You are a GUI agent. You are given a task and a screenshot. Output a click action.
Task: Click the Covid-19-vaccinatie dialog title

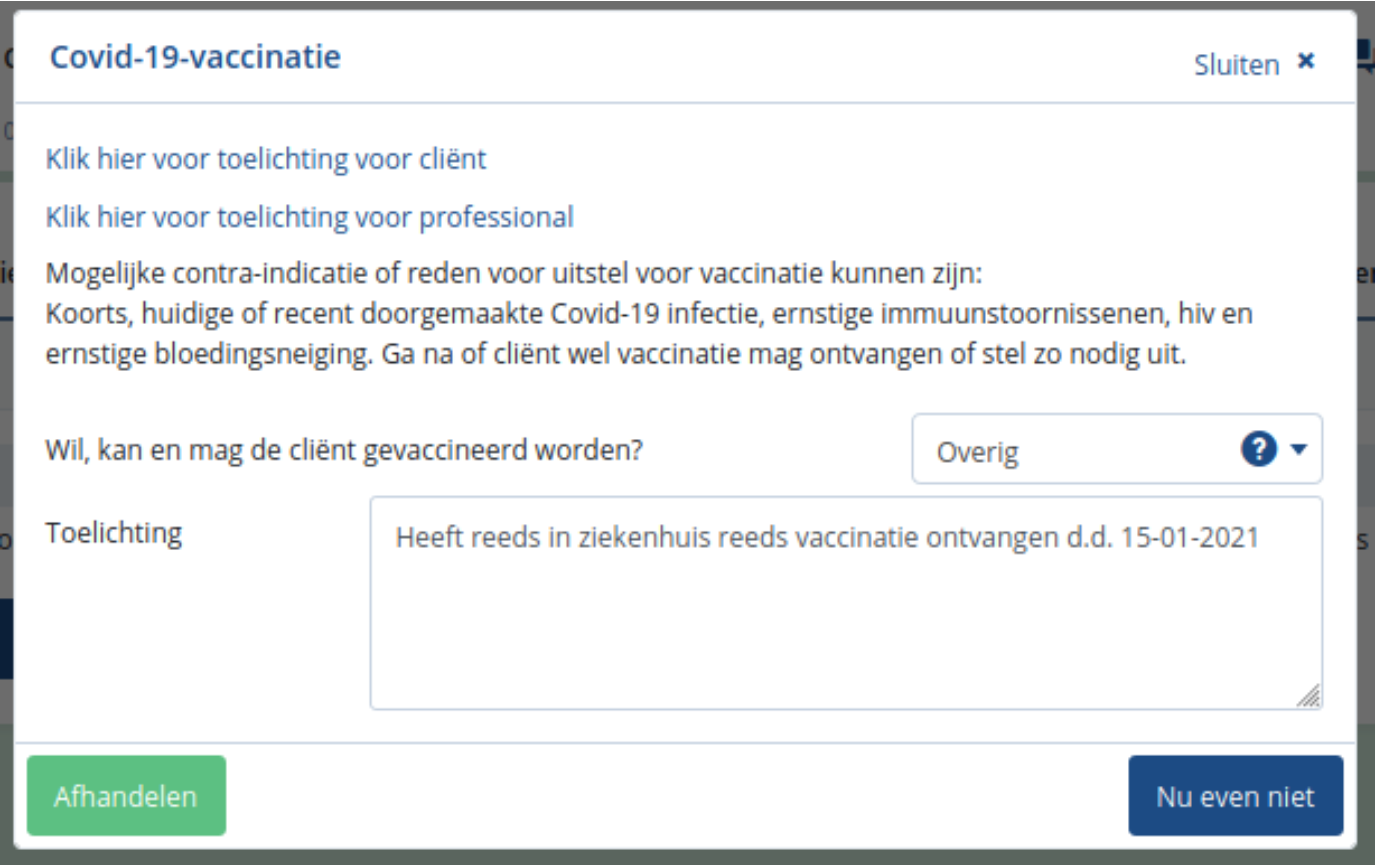(195, 57)
